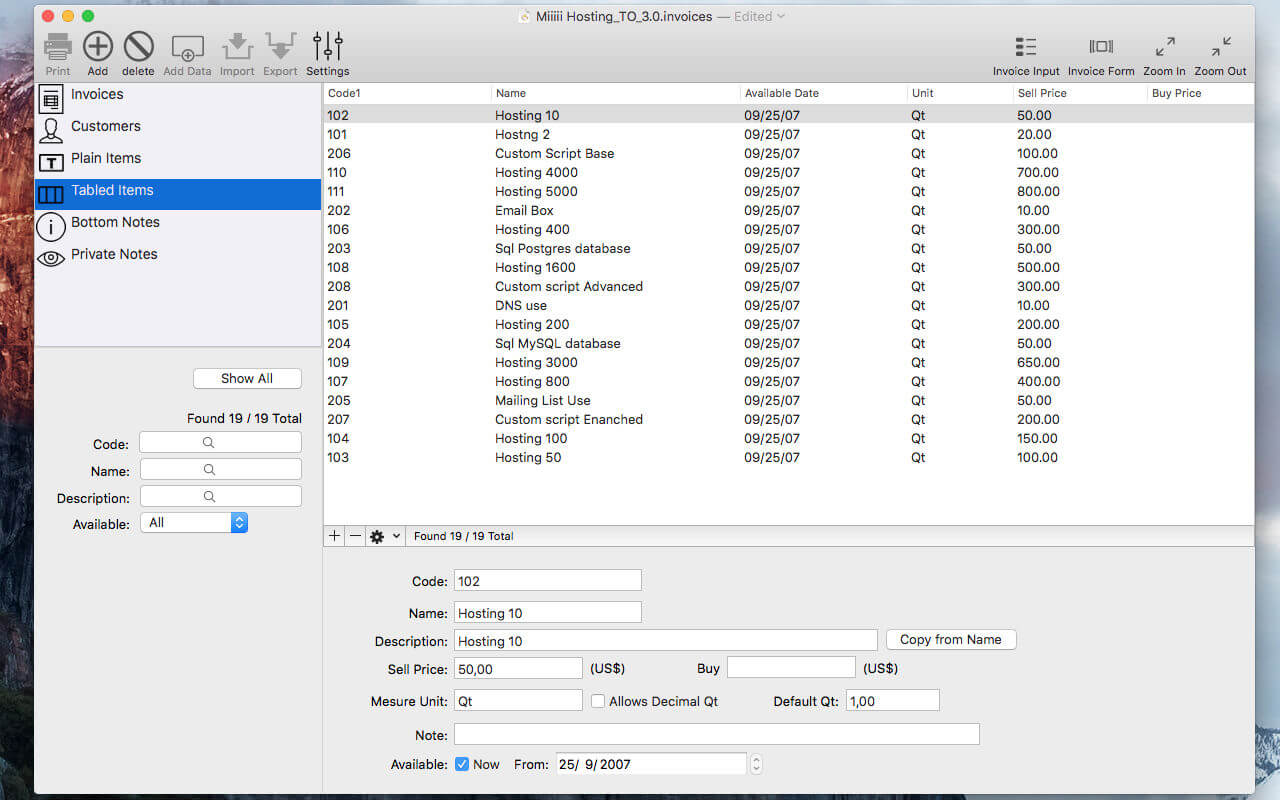The height and width of the screenshot is (800, 1280).
Task: Click the Import toolbar icon
Action: (238, 46)
